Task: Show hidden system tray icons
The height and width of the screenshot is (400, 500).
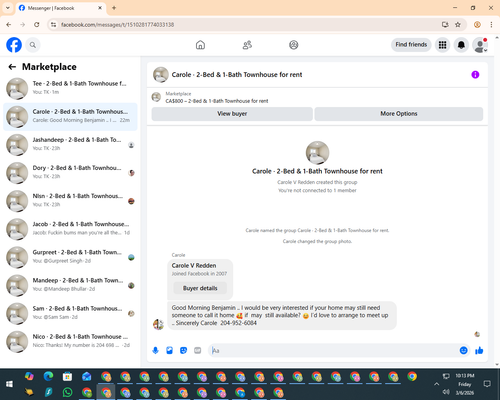Action: point(436,384)
